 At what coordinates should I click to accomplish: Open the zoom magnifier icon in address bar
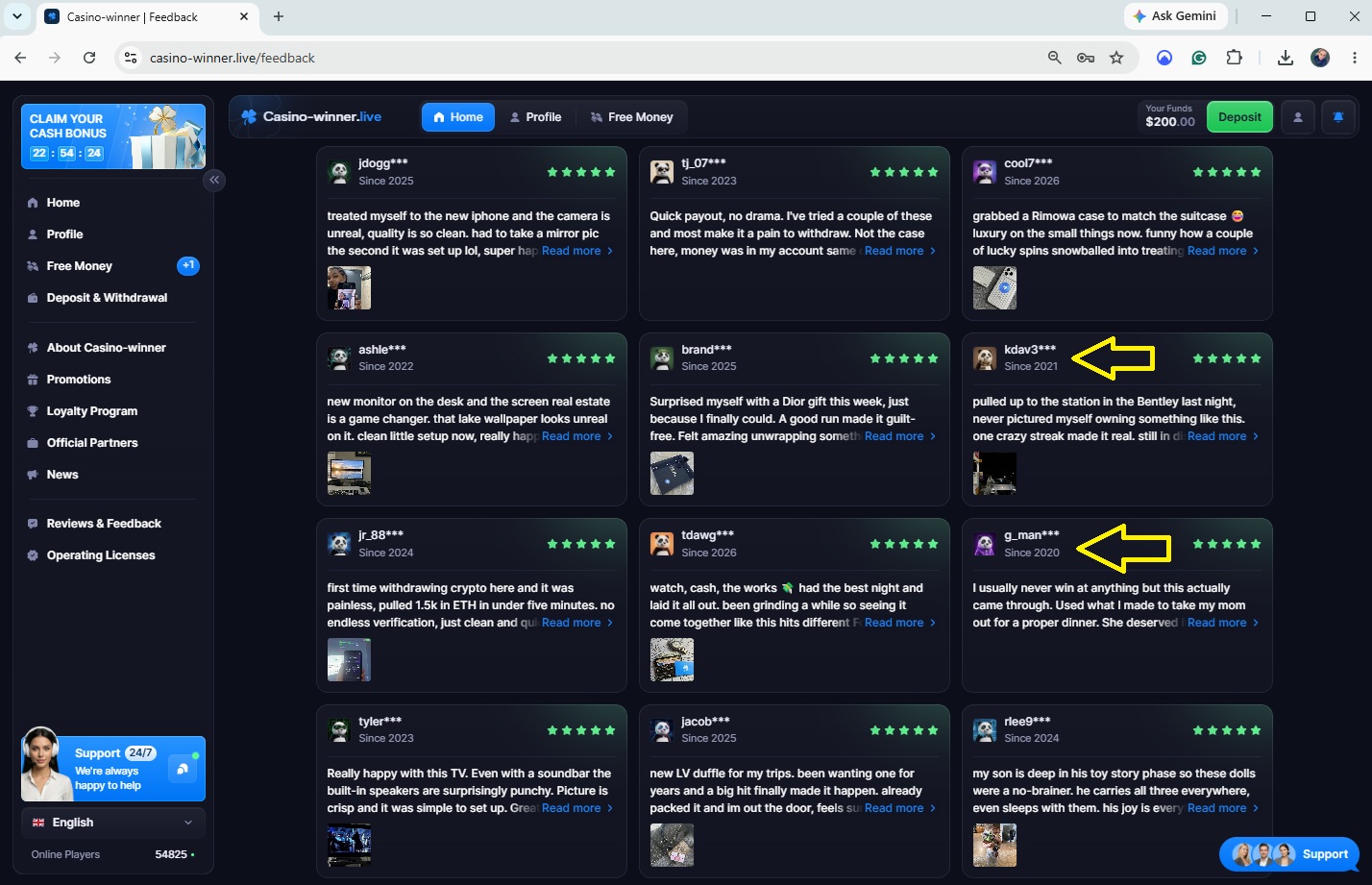[x=1055, y=58]
